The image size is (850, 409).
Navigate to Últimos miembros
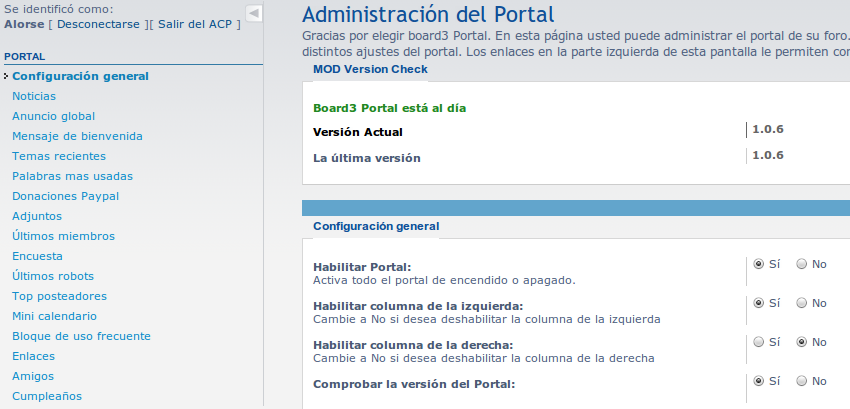coord(63,236)
